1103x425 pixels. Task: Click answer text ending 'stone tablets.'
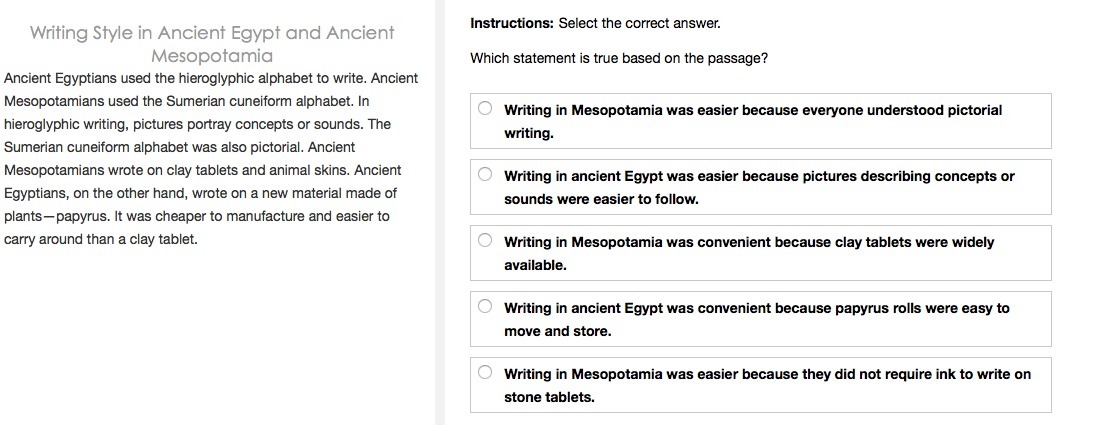(x=767, y=386)
